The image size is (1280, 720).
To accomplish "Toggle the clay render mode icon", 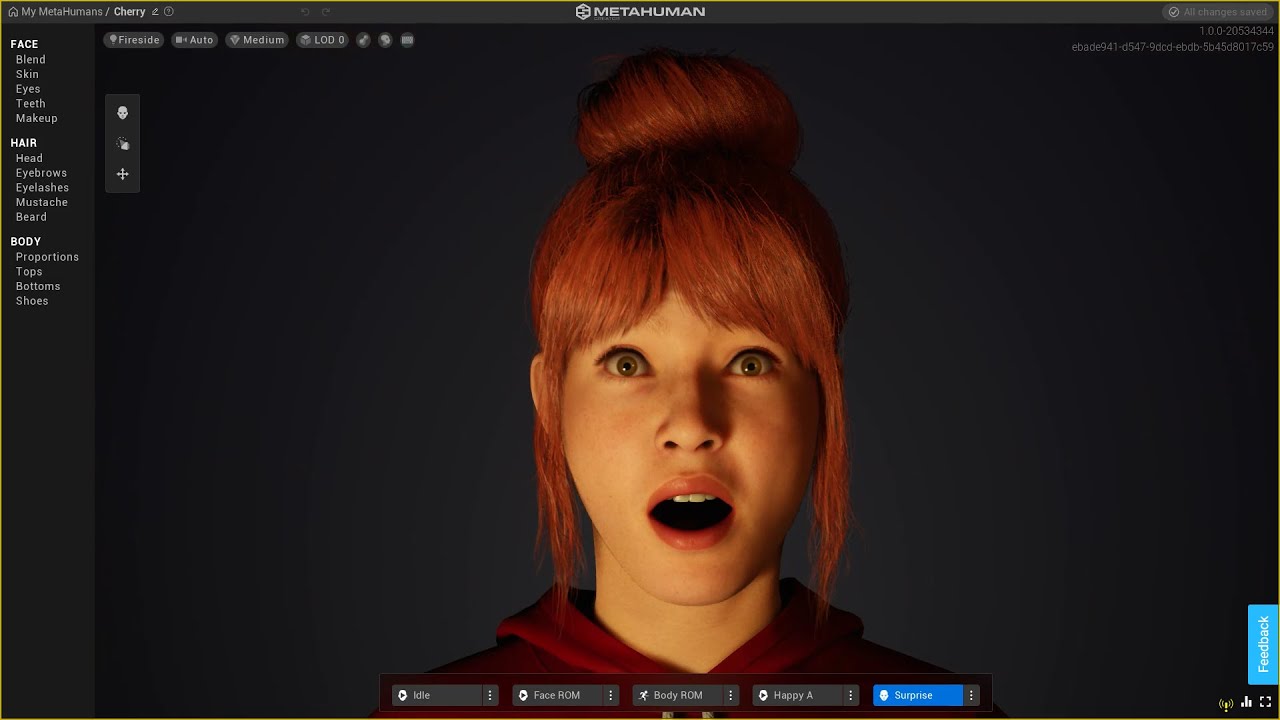I will pos(363,40).
